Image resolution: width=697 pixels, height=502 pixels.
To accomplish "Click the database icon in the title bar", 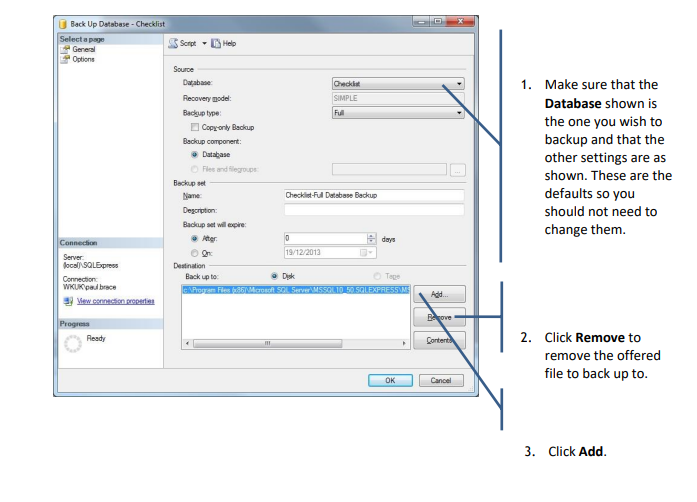I will (63, 24).
